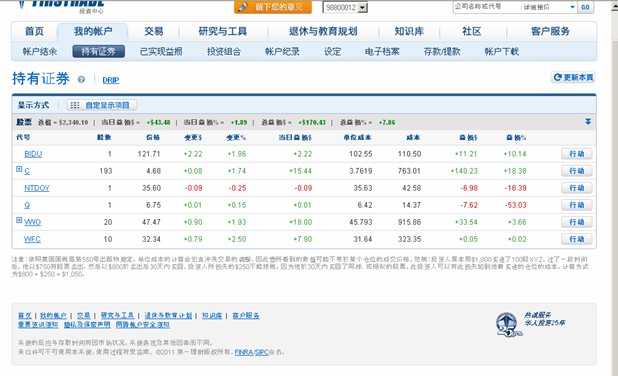Open the 投资组合 sub-menu item
Viewport: 618px width, 376px height.
224,52
